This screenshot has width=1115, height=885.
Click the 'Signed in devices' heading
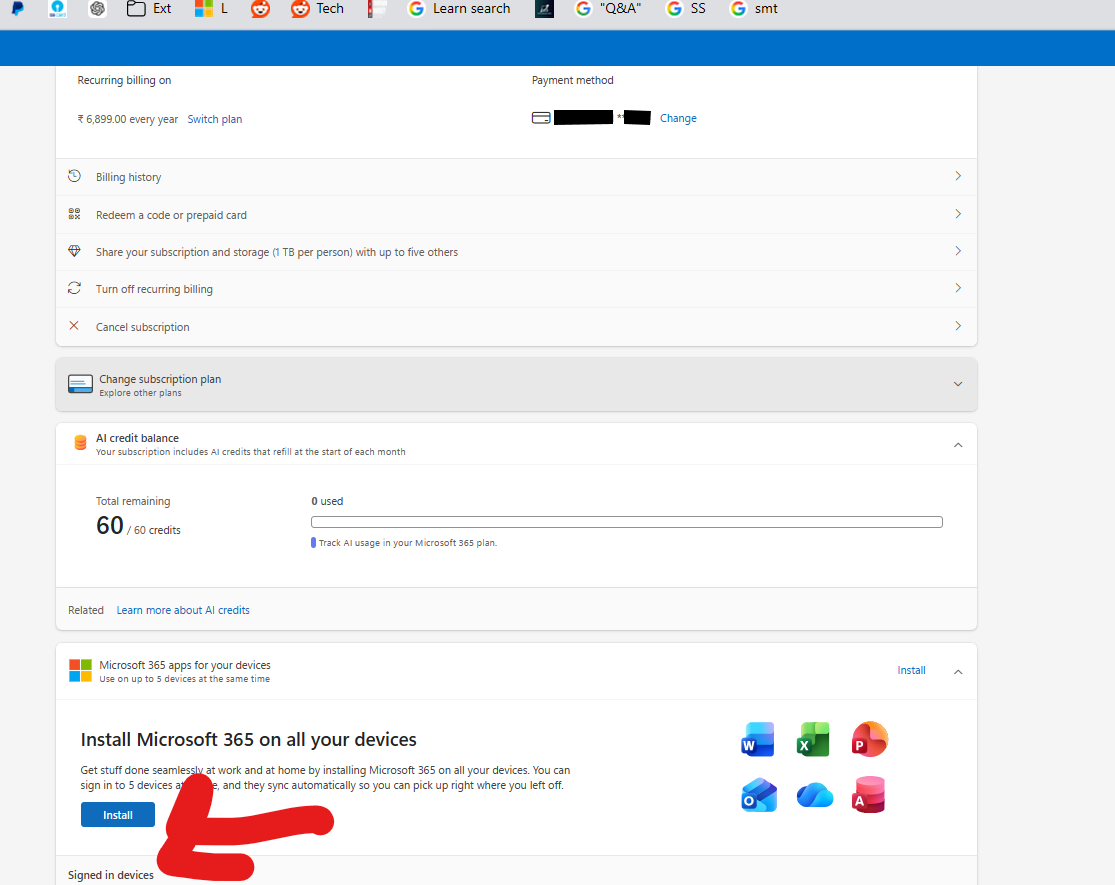coord(111,875)
